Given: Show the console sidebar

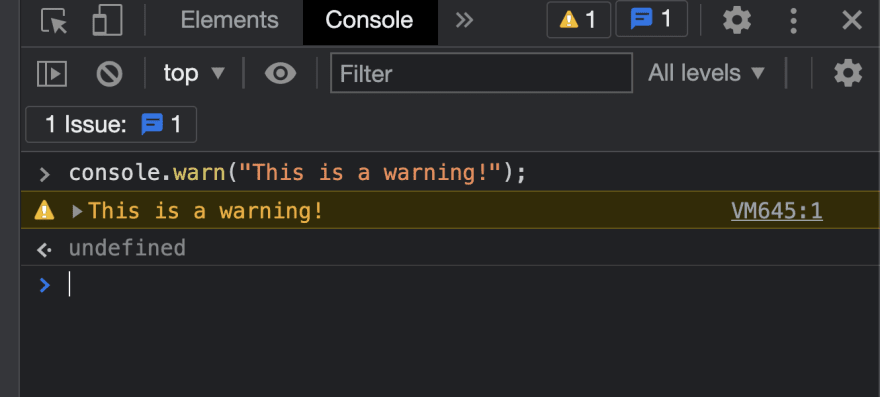Looking at the screenshot, I should pyautogui.click(x=52, y=74).
